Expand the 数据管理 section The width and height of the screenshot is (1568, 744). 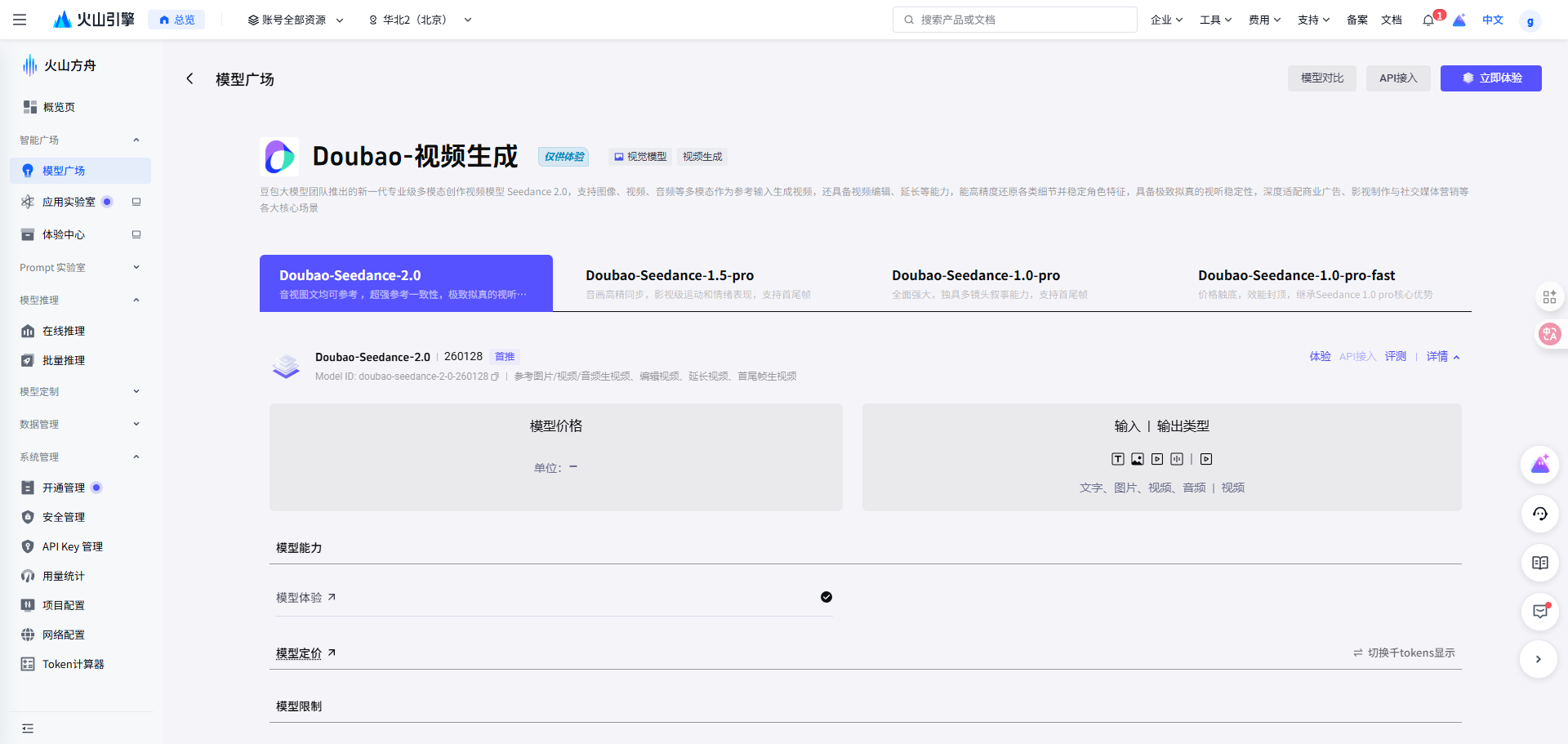tap(80, 424)
